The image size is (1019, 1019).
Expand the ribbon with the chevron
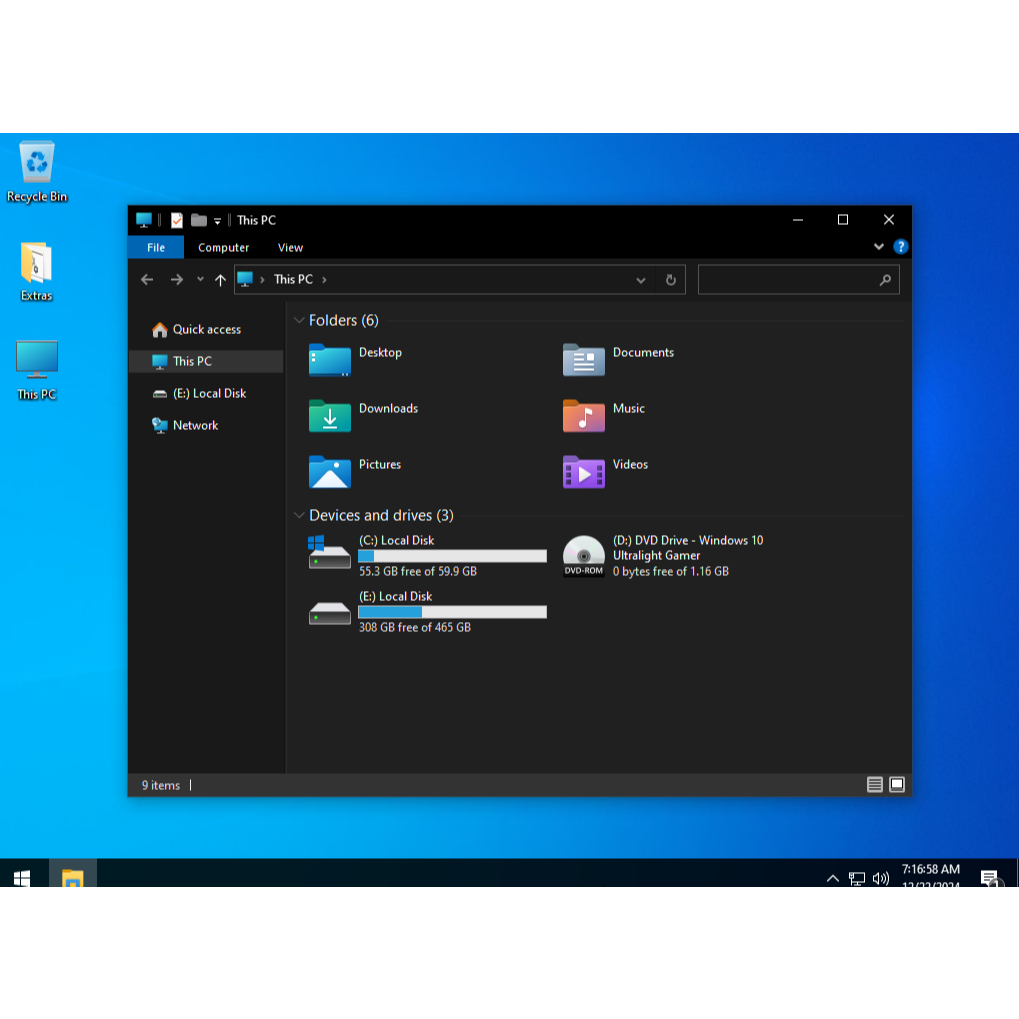coord(879,247)
